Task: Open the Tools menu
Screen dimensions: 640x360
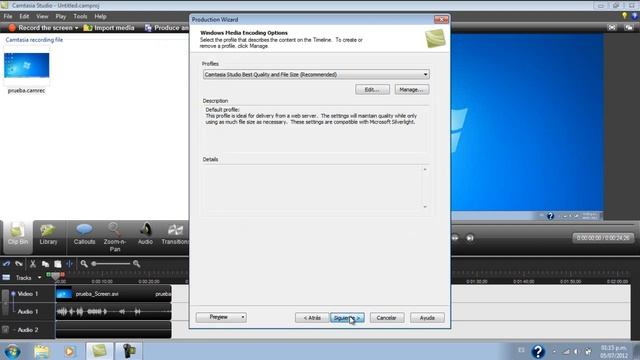Action: 80,16
